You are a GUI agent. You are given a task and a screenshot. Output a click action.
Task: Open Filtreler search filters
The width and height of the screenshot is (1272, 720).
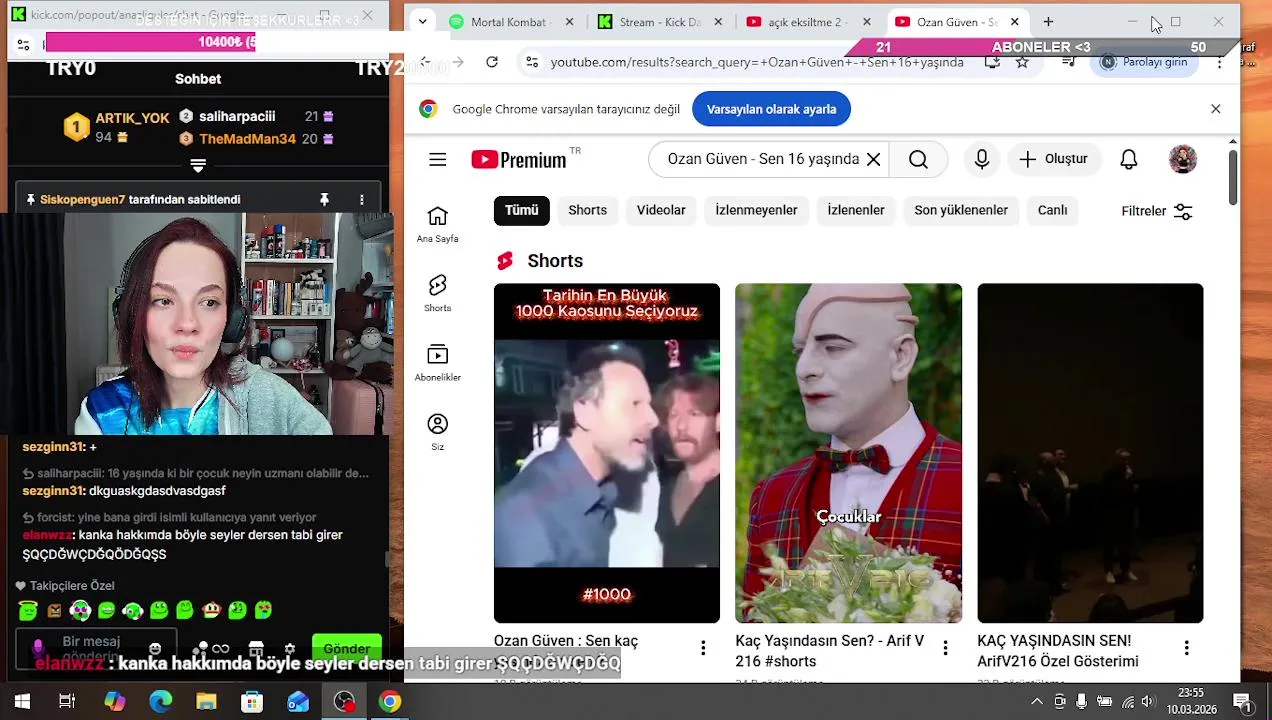tap(1157, 211)
